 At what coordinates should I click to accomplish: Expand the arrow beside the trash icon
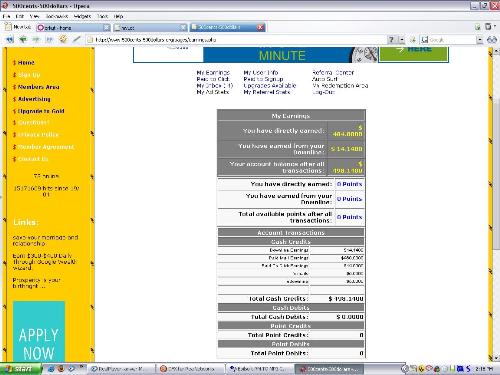coord(494,26)
